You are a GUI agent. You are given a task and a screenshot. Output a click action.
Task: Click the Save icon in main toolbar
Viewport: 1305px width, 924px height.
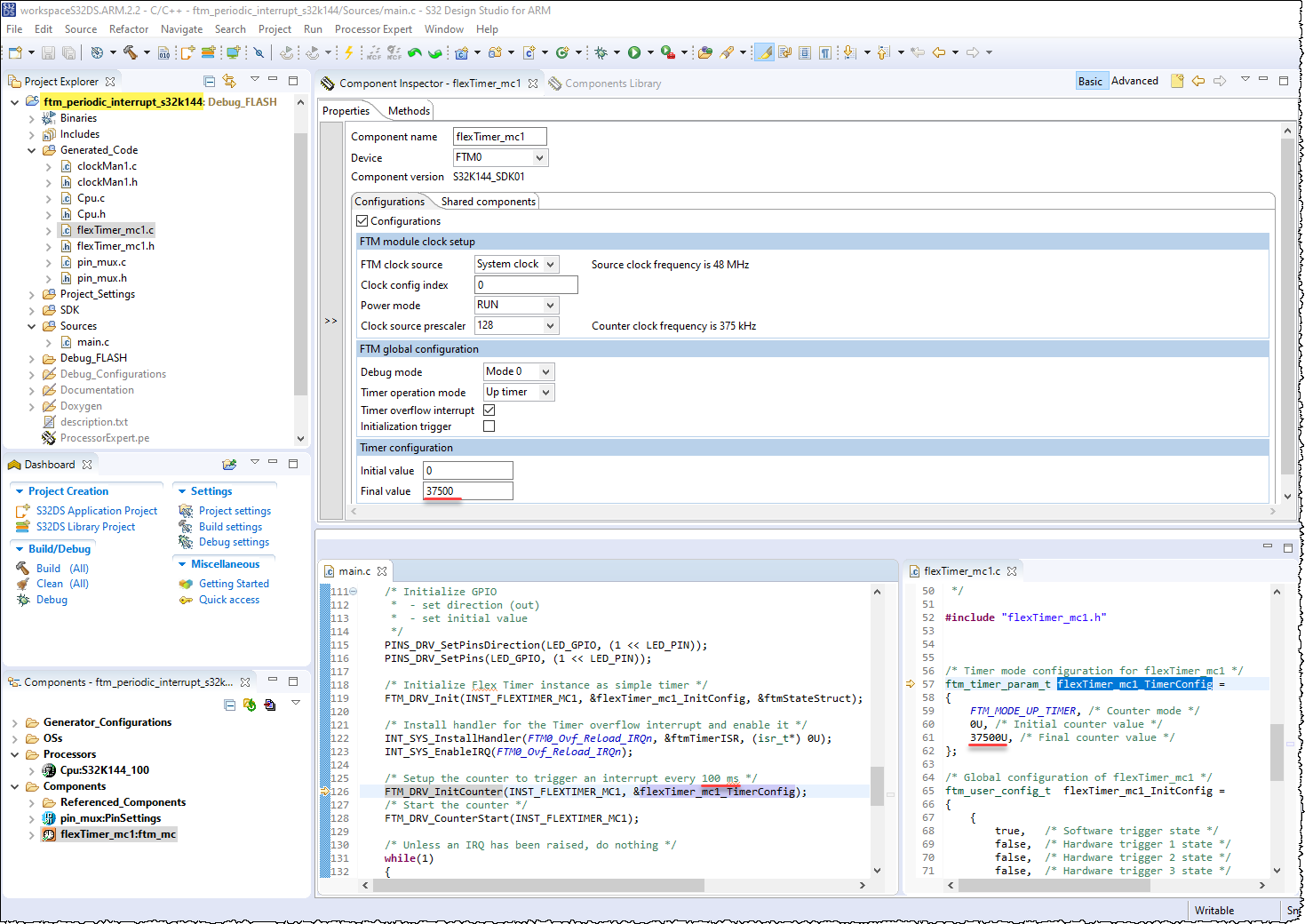pyautogui.click(x=49, y=52)
